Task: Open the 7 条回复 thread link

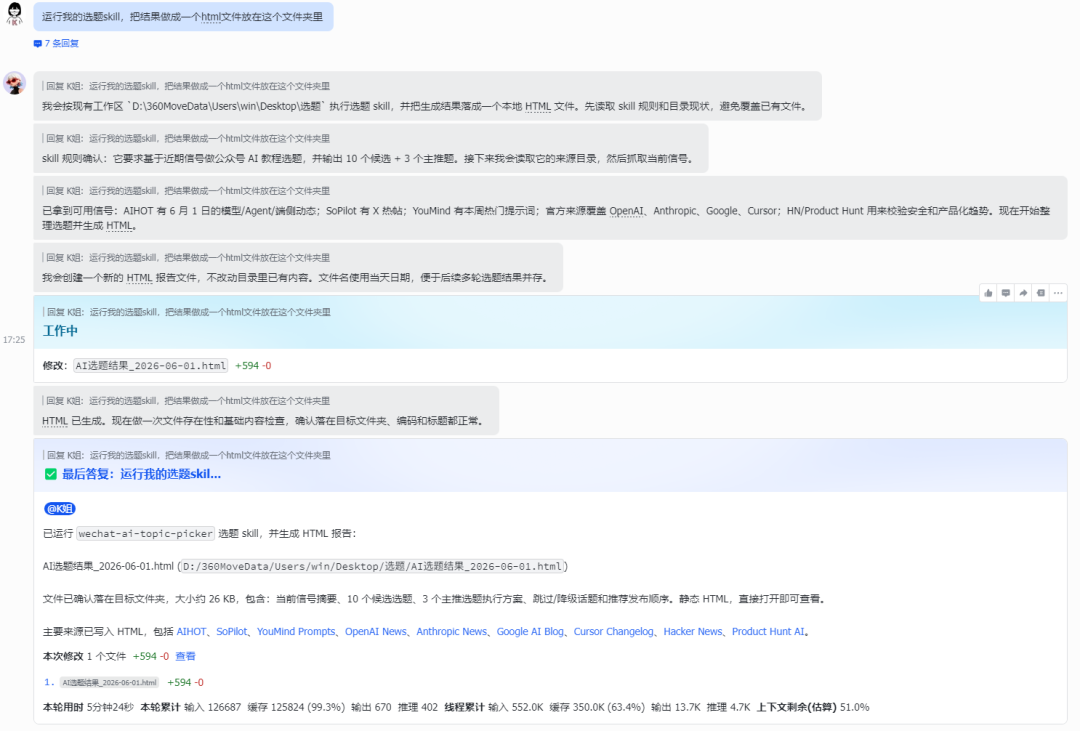Action: click(x=61, y=43)
